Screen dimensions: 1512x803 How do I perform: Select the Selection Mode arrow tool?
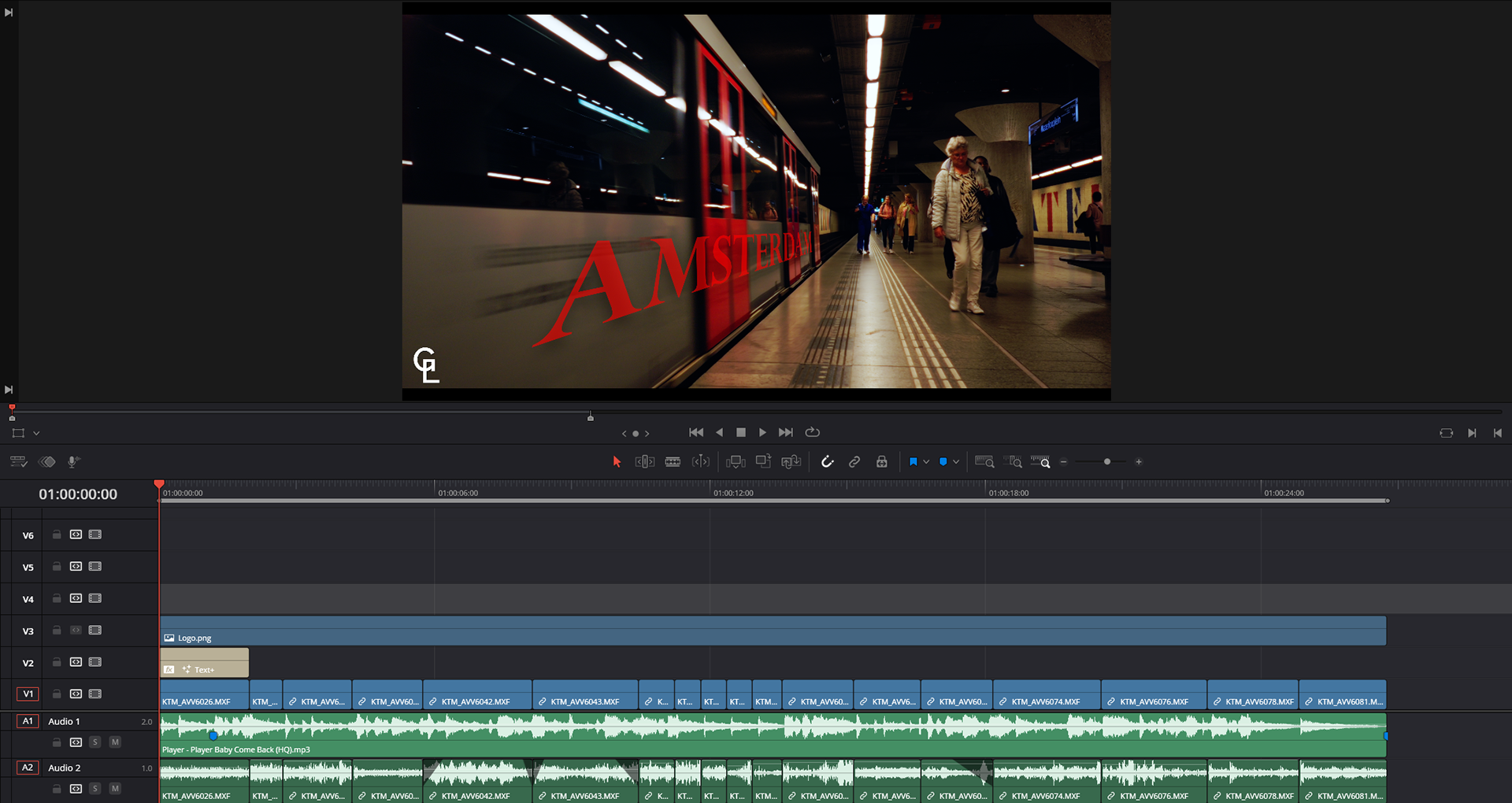tap(617, 462)
